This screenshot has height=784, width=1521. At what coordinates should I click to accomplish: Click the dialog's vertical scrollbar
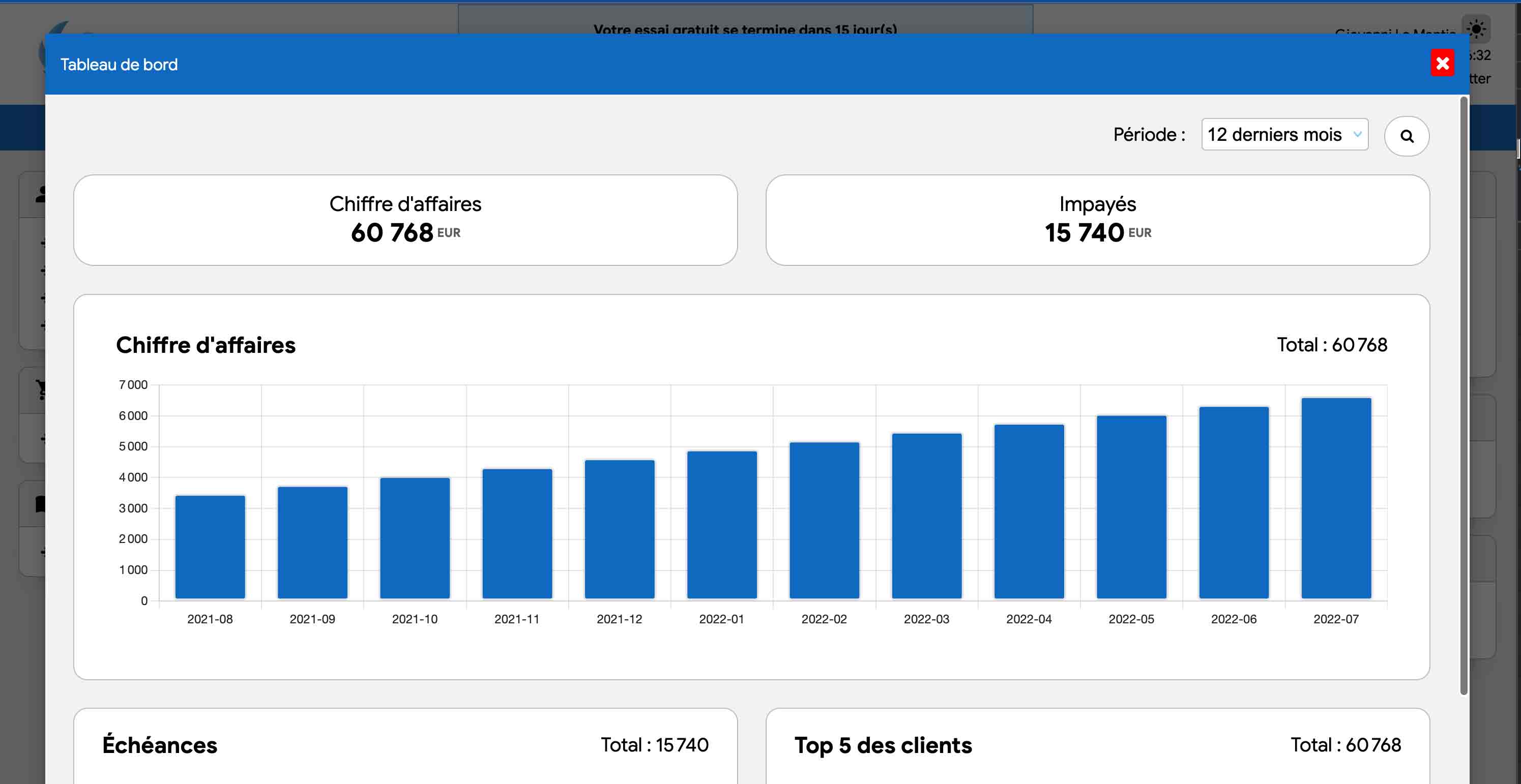[x=1464, y=396]
